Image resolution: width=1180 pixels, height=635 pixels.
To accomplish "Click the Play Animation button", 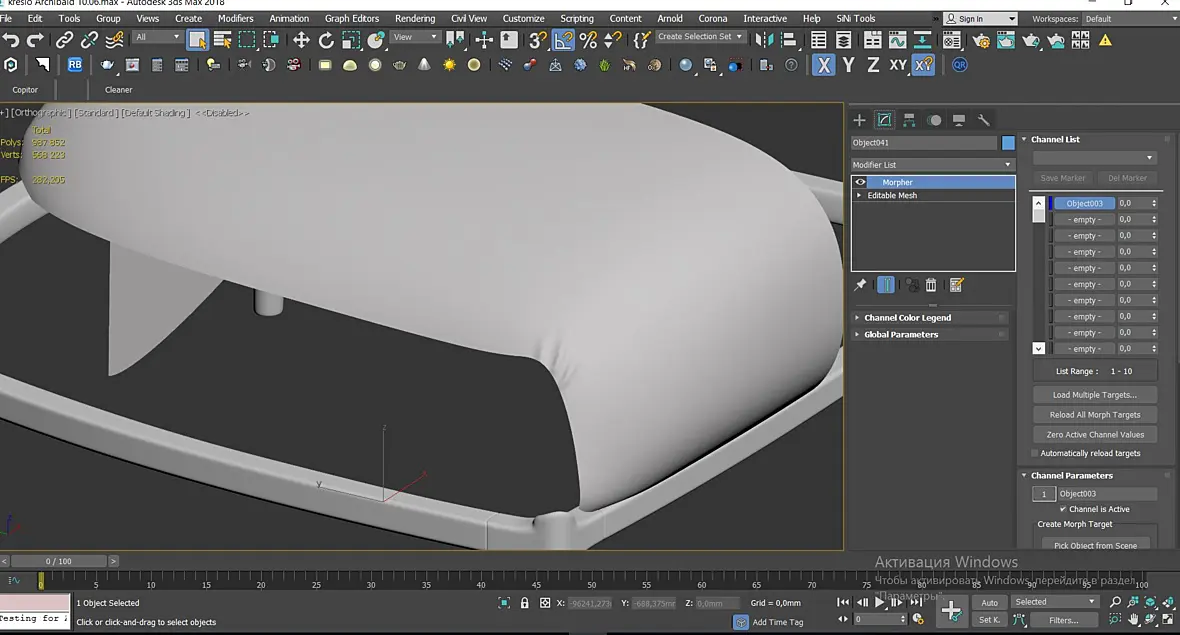I will pos(879,602).
